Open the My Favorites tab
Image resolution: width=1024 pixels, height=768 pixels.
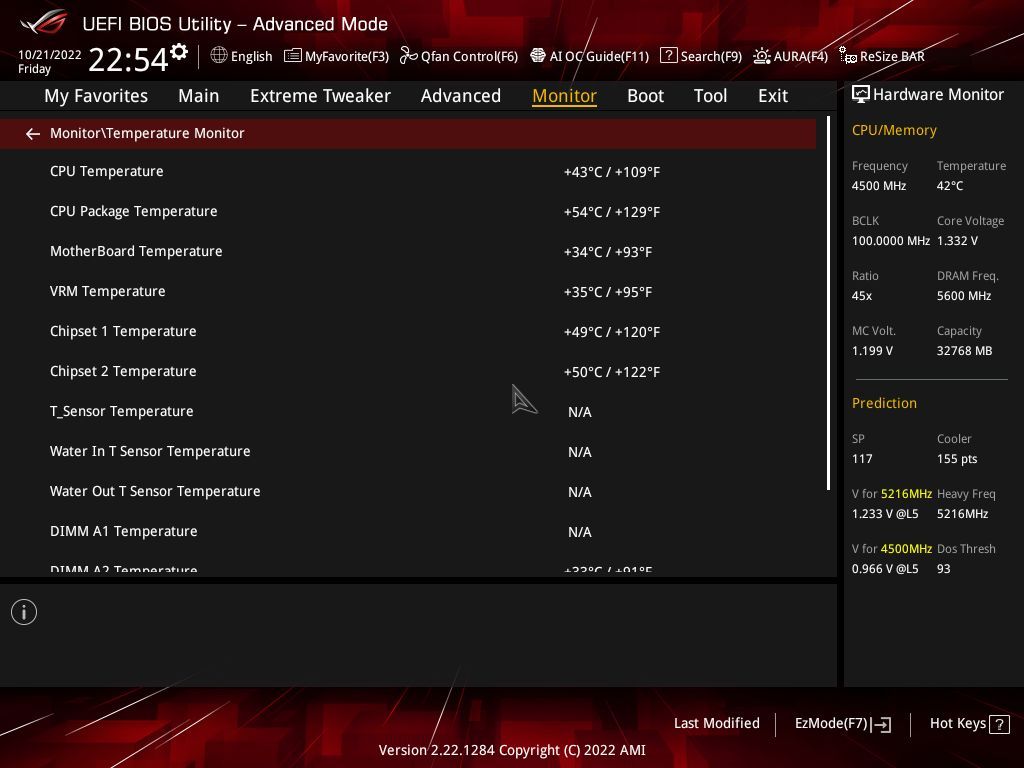tap(96, 96)
